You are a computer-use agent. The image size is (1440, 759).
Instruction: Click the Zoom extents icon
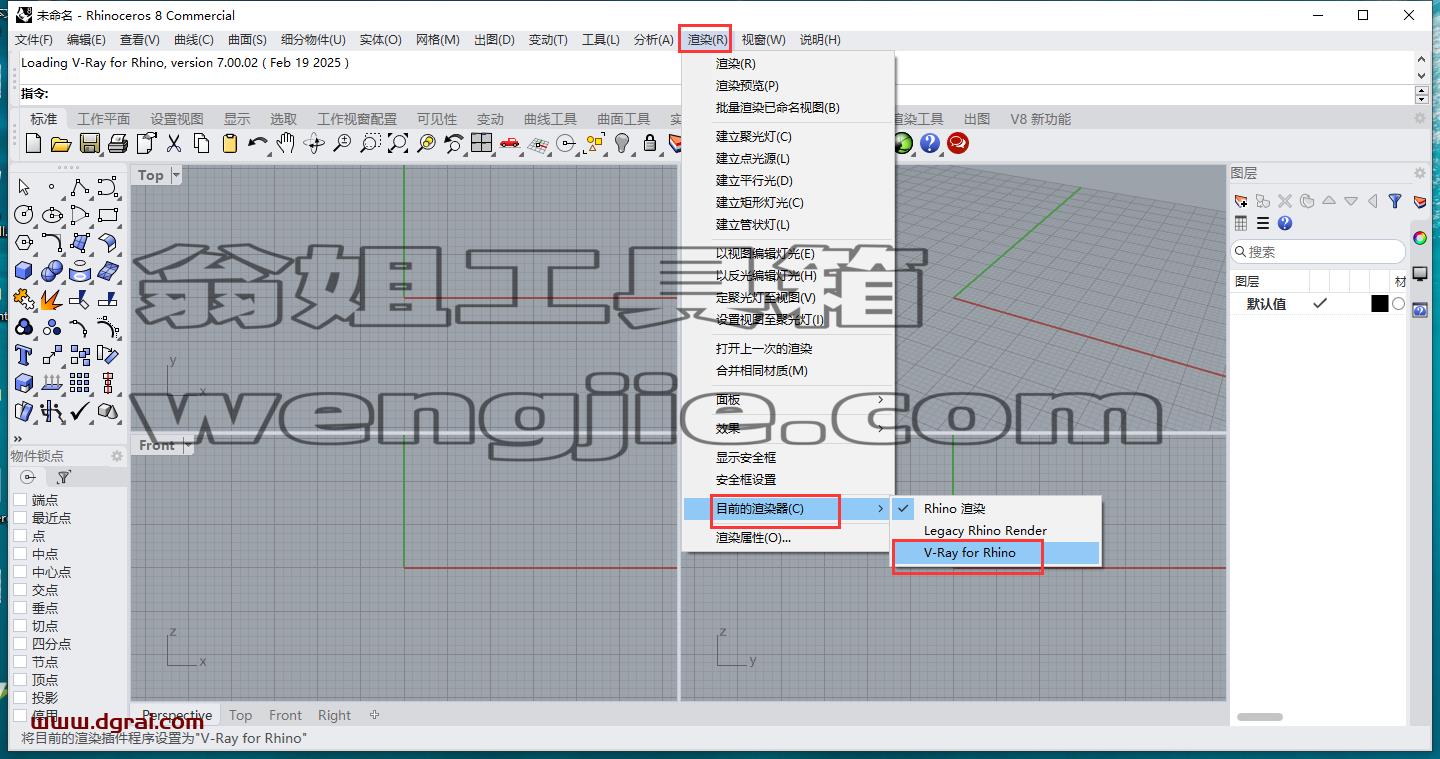tap(398, 143)
